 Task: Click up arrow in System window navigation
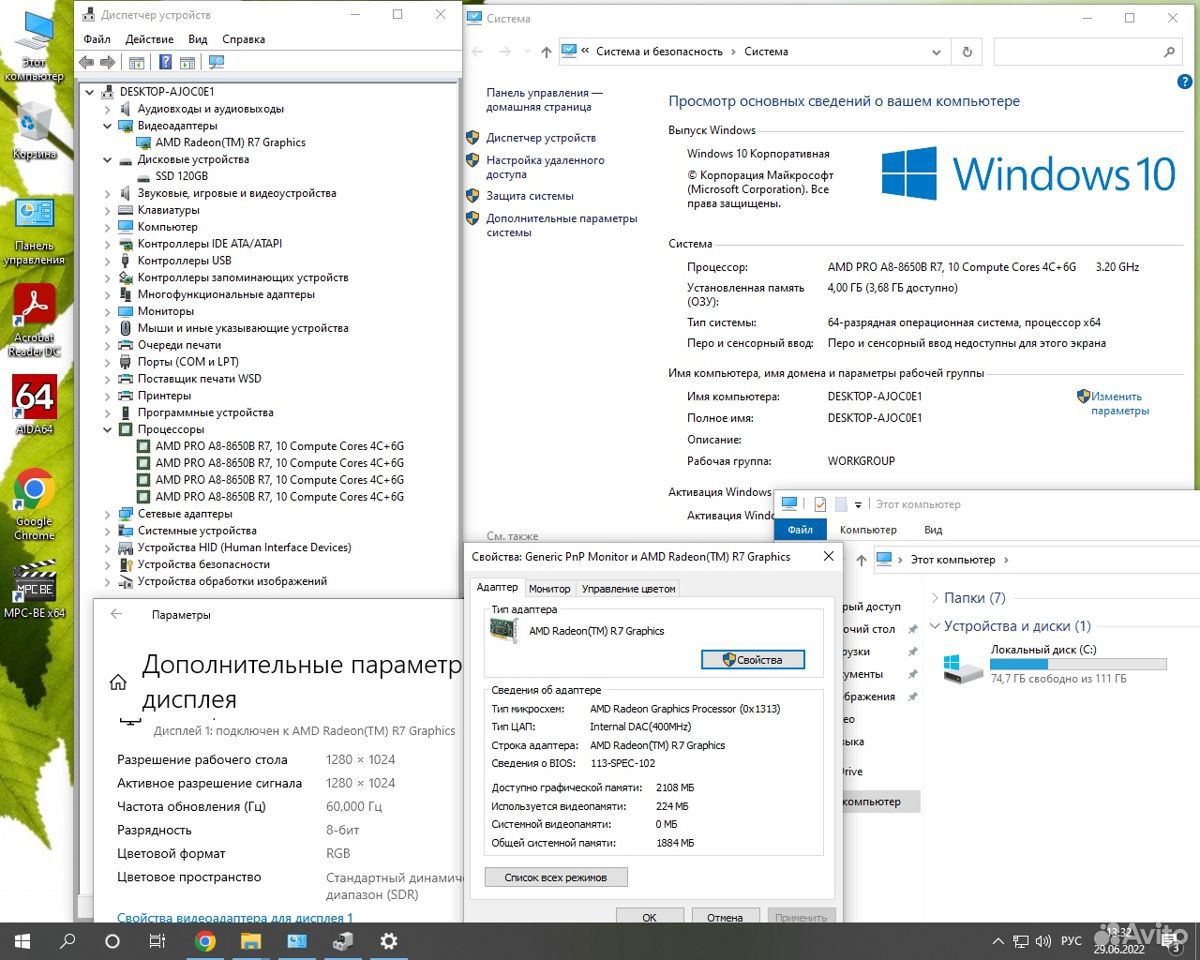[546, 52]
